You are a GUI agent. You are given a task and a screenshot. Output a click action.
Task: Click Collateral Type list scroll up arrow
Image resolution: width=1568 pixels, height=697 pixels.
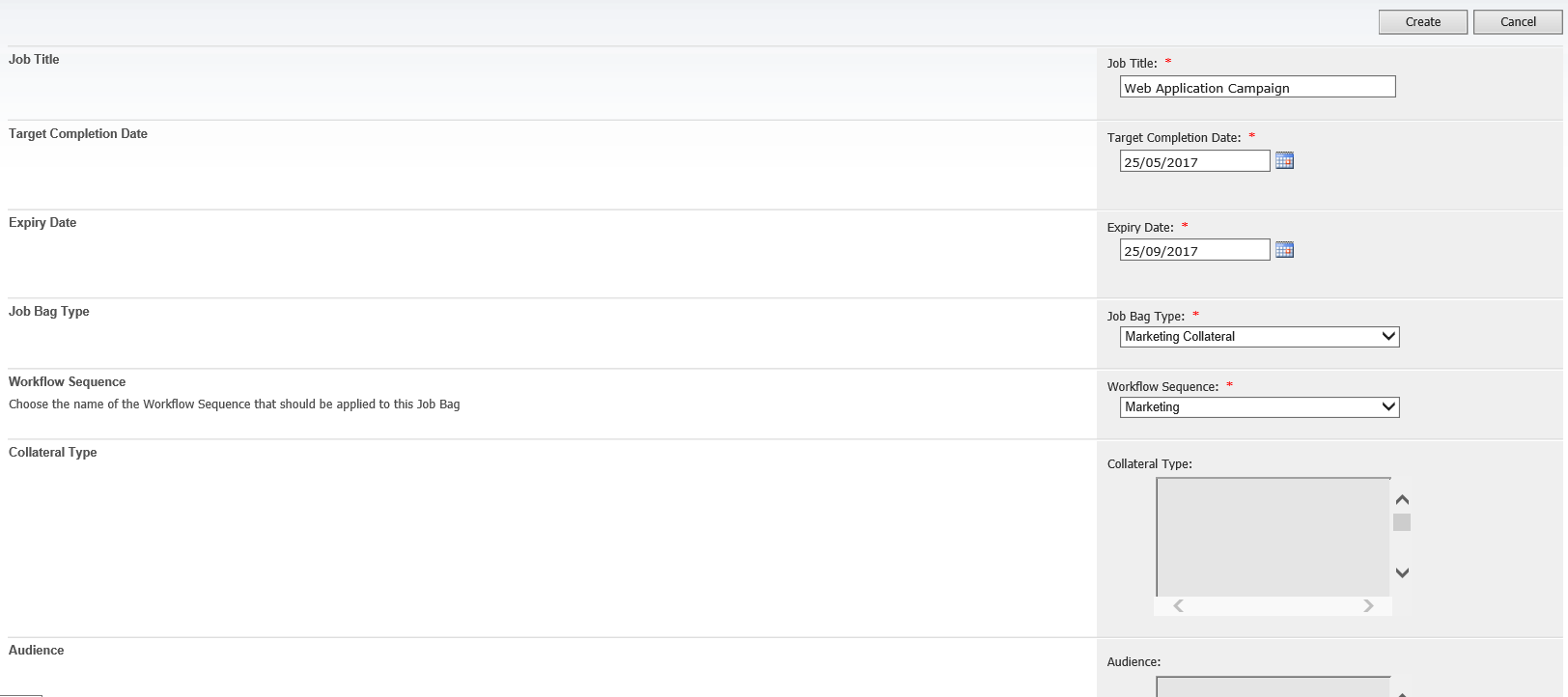point(1403,500)
